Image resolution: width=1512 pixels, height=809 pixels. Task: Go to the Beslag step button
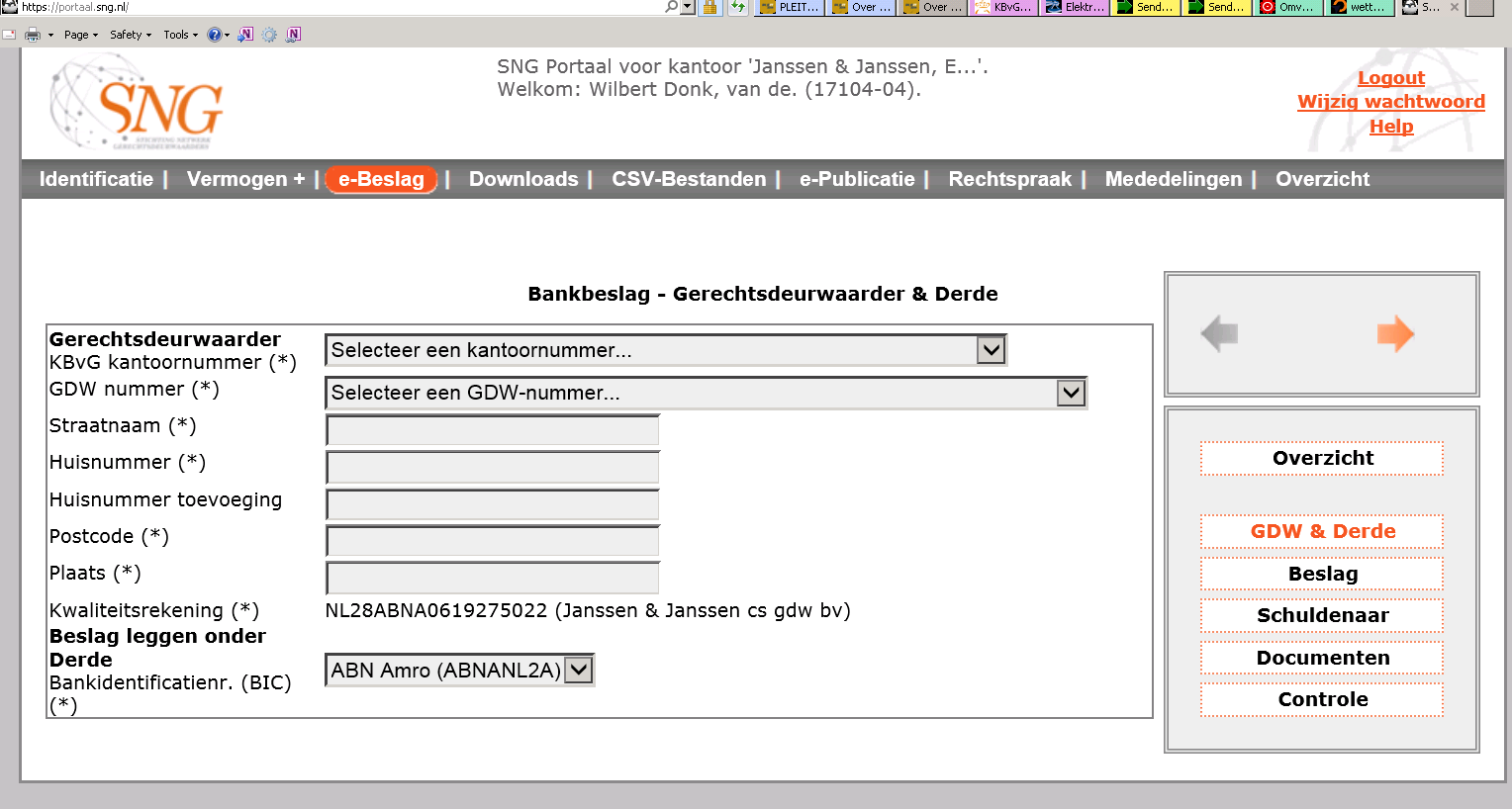pyautogui.click(x=1322, y=574)
